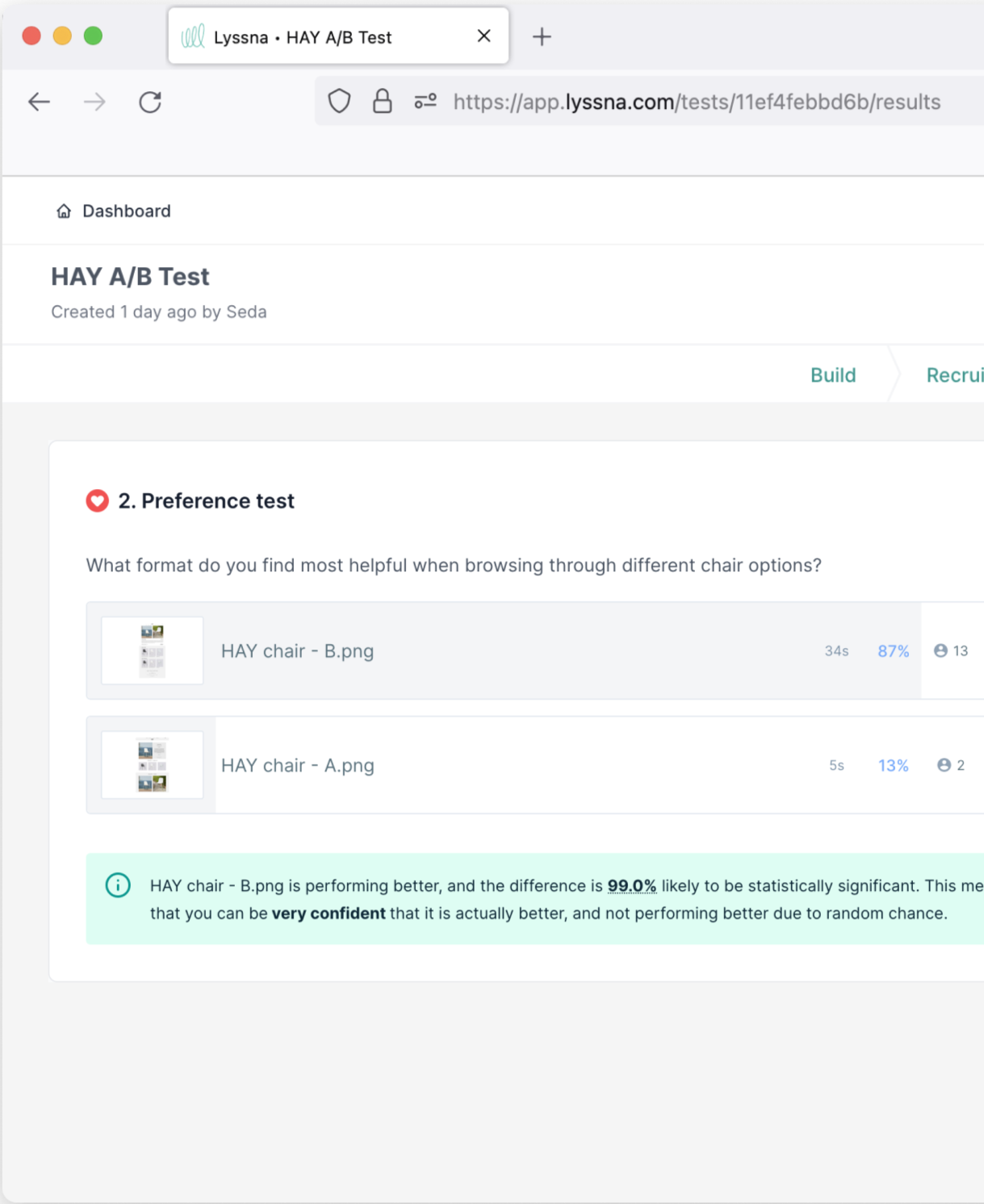The height and width of the screenshot is (1204, 984).
Task: Open the site permissions icon in address bar
Action: click(x=425, y=102)
